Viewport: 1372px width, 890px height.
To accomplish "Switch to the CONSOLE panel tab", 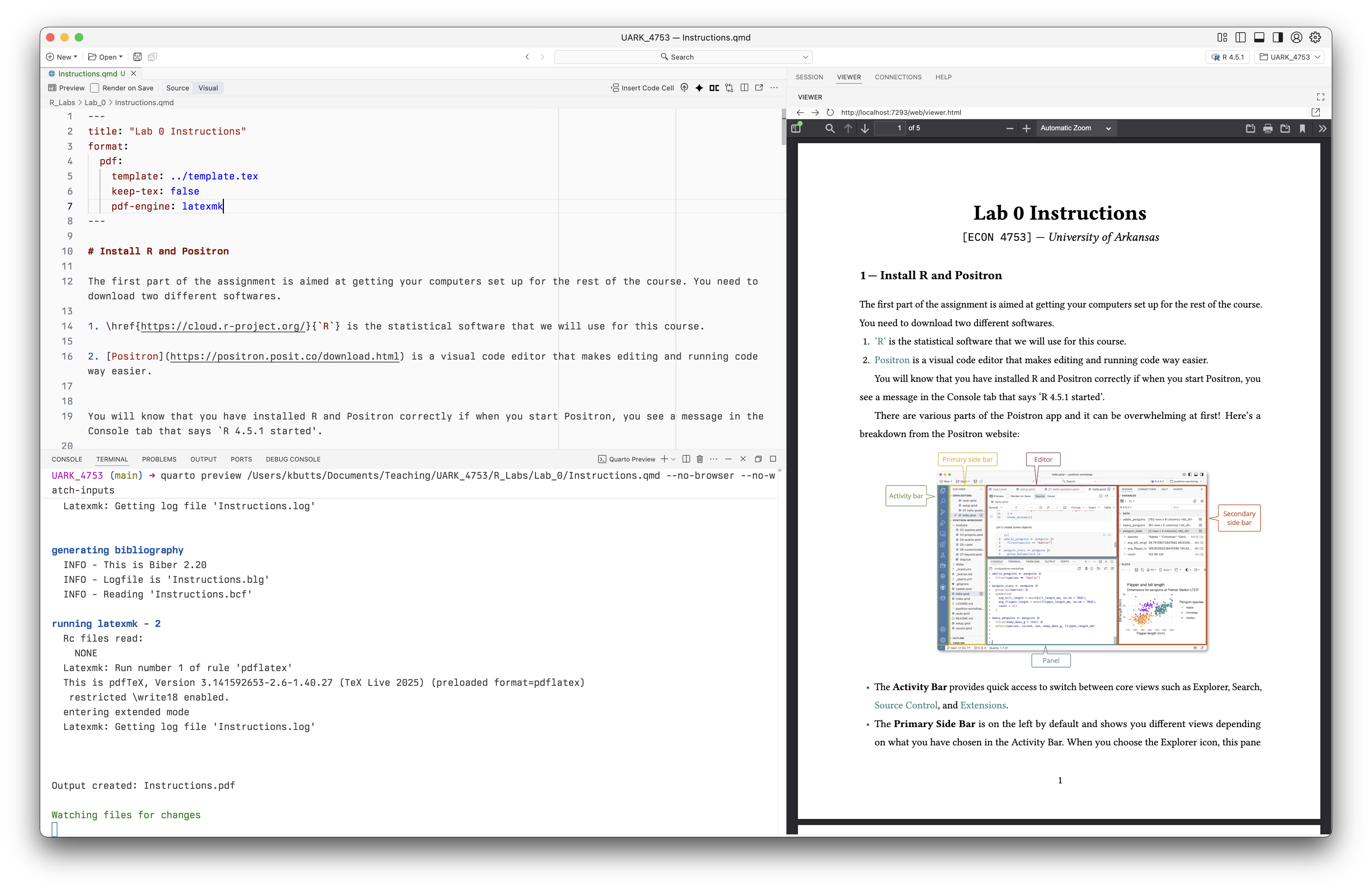I will click(67, 459).
